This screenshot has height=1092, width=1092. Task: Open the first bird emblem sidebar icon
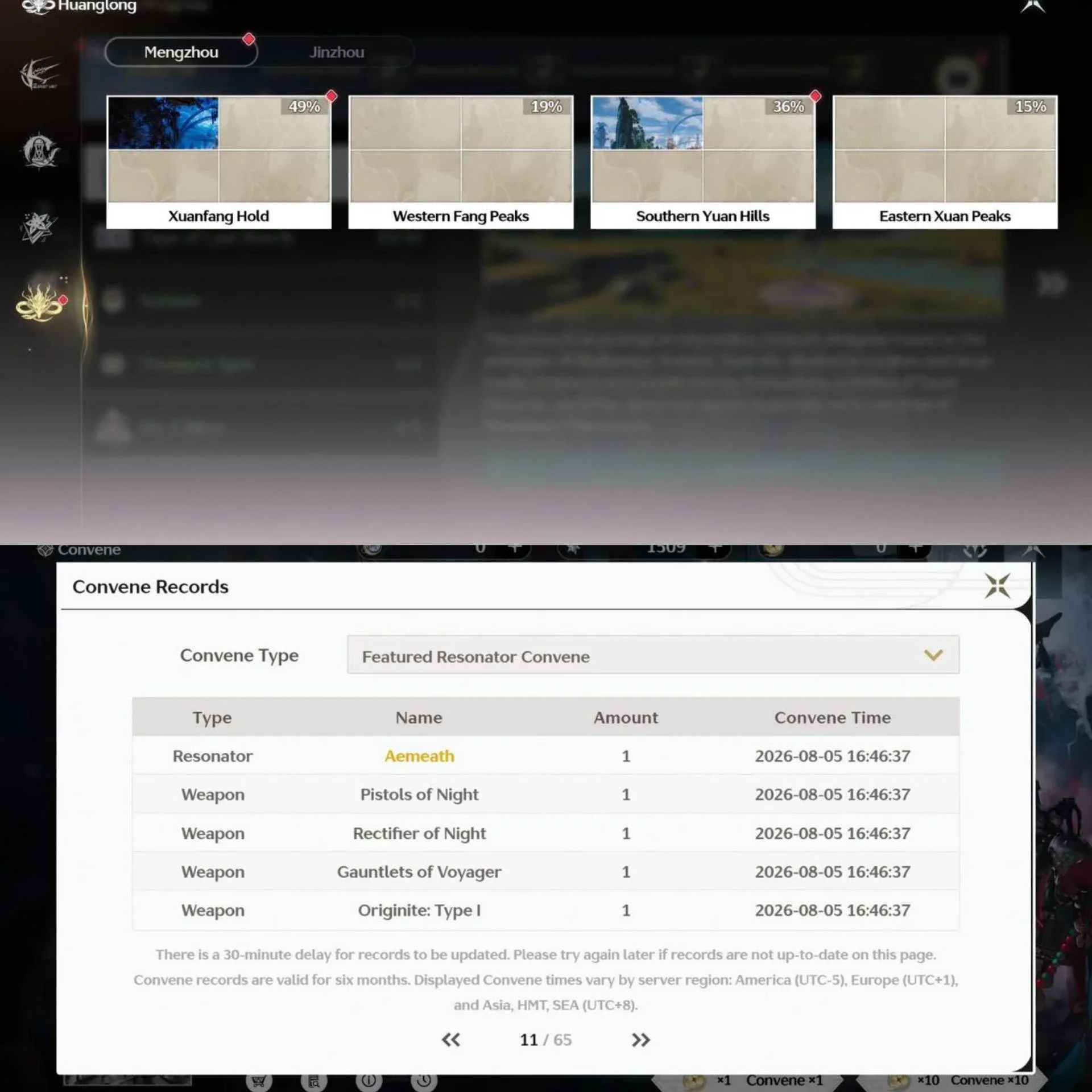[x=39, y=73]
